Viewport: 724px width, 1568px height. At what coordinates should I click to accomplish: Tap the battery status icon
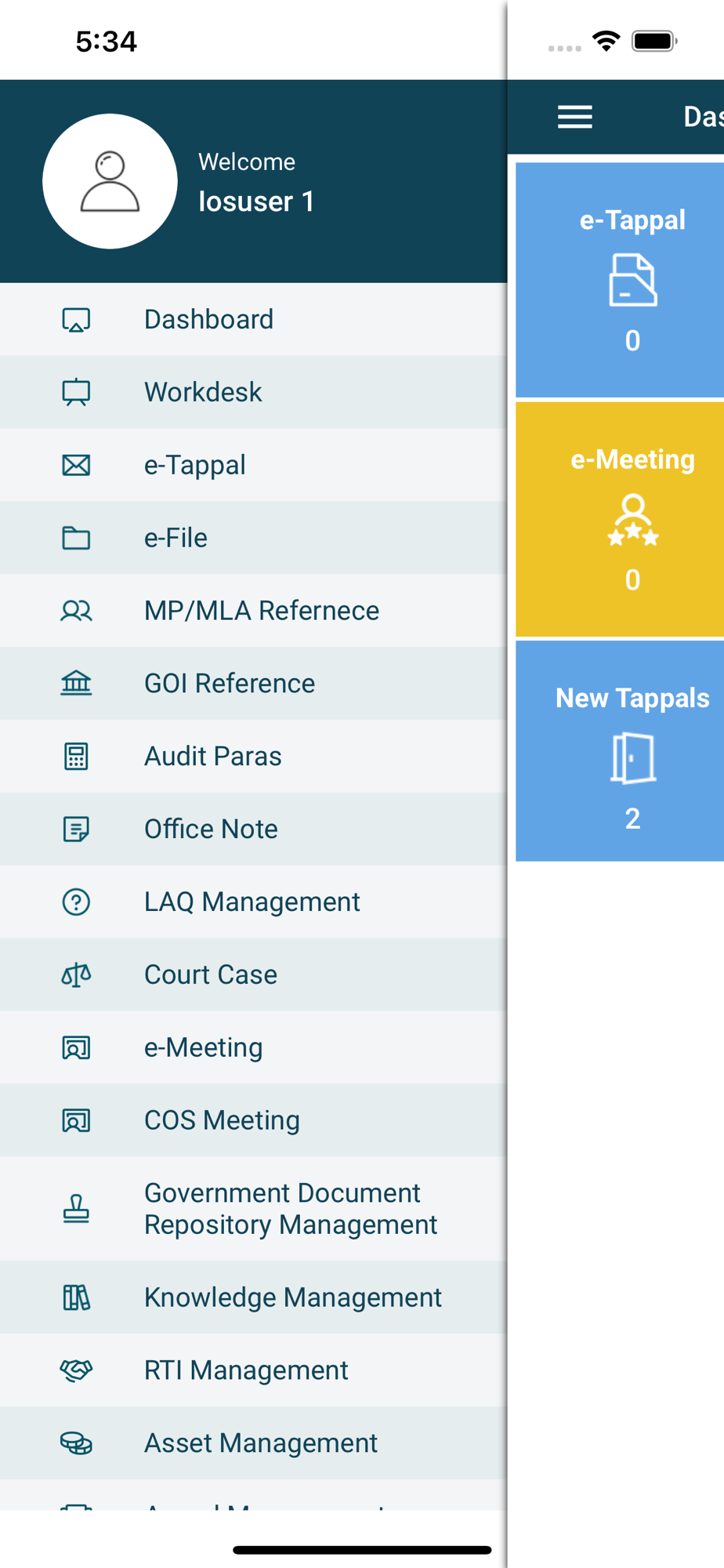click(655, 41)
